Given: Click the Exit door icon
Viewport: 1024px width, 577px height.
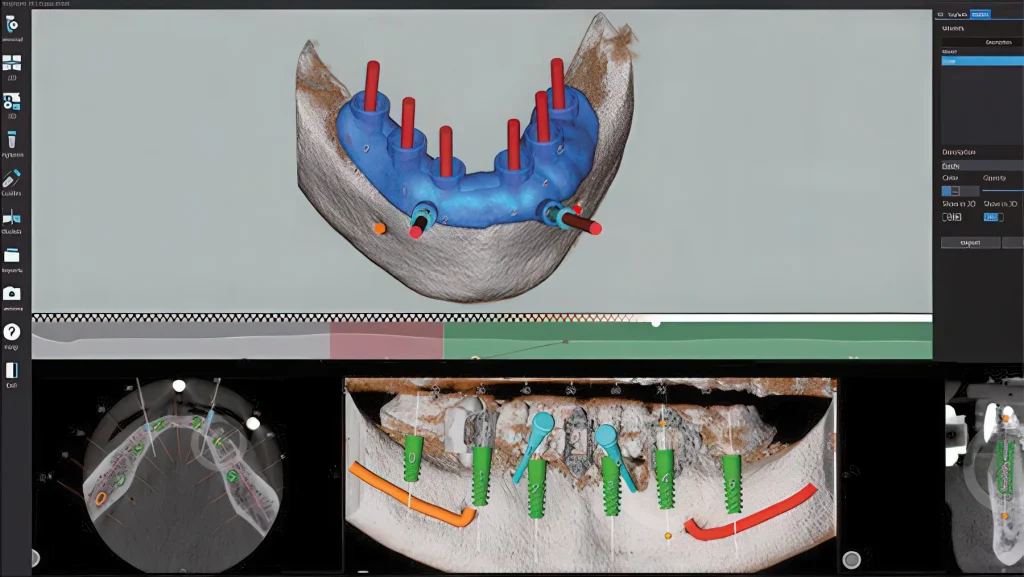Looking at the screenshot, I should pos(12,370).
